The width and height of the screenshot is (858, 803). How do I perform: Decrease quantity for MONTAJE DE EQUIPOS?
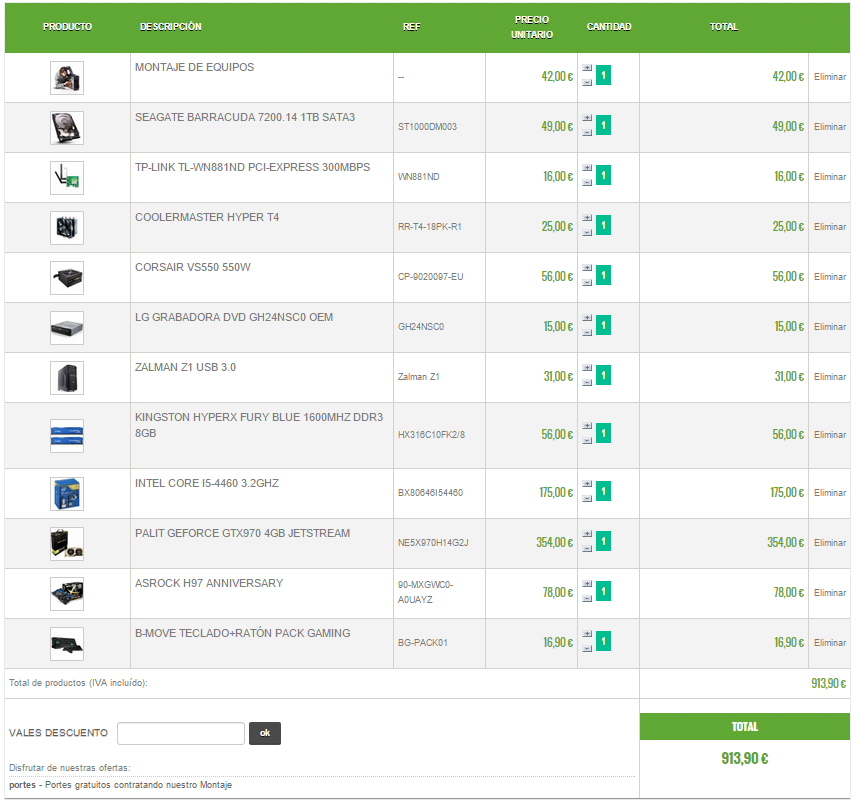(587, 83)
